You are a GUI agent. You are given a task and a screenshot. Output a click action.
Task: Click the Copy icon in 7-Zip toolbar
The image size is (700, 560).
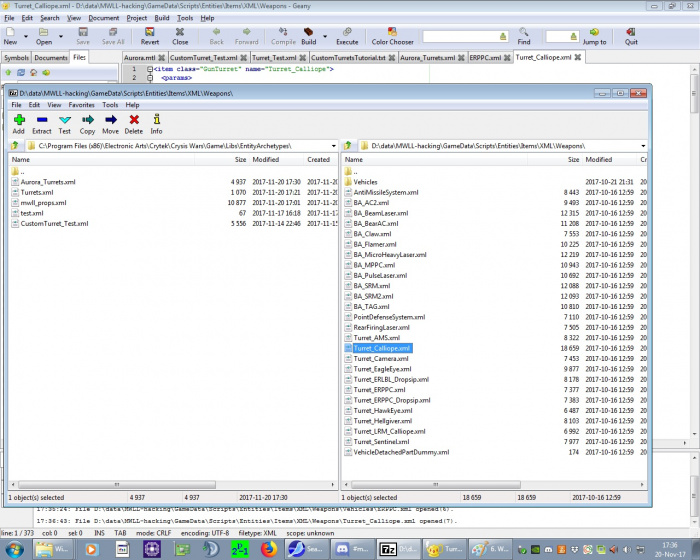(87, 123)
